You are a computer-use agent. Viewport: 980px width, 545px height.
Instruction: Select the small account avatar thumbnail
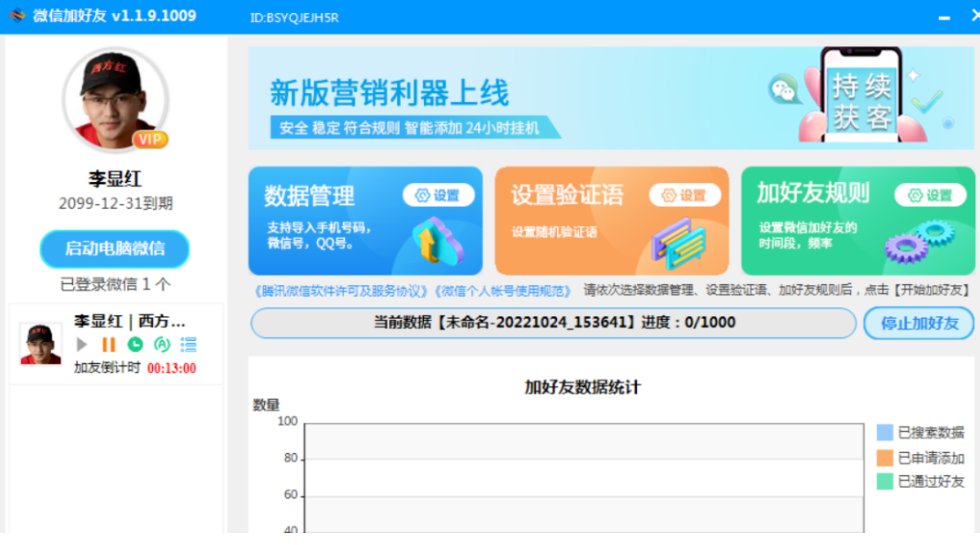(41, 343)
